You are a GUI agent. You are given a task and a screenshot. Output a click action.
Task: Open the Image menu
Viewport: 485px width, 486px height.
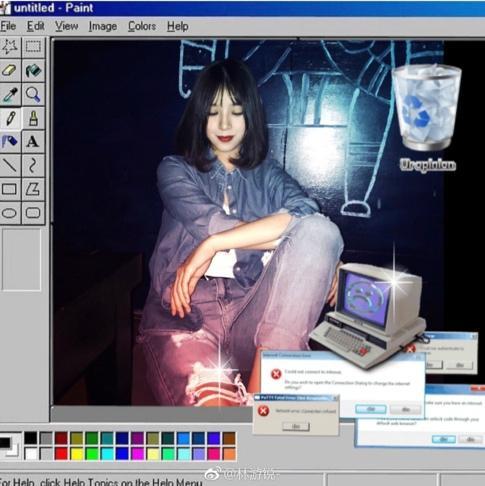point(103,26)
